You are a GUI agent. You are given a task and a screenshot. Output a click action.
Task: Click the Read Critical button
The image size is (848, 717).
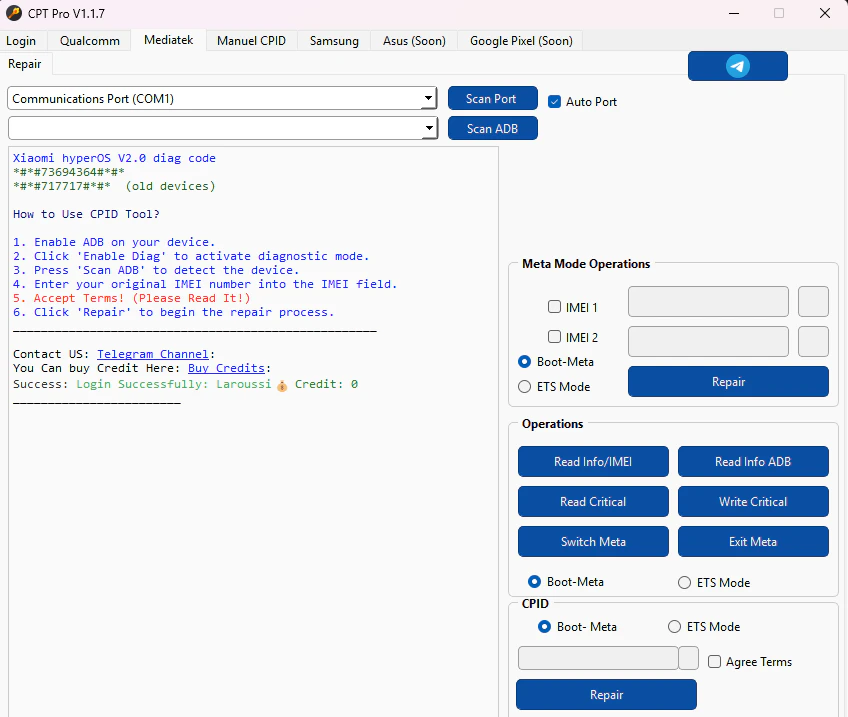pos(593,501)
